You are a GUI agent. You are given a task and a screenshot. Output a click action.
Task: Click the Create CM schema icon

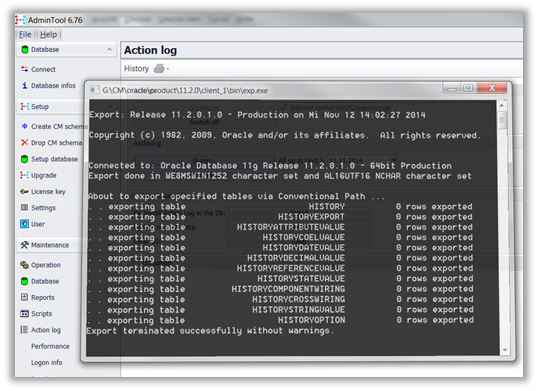click(x=24, y=126)
